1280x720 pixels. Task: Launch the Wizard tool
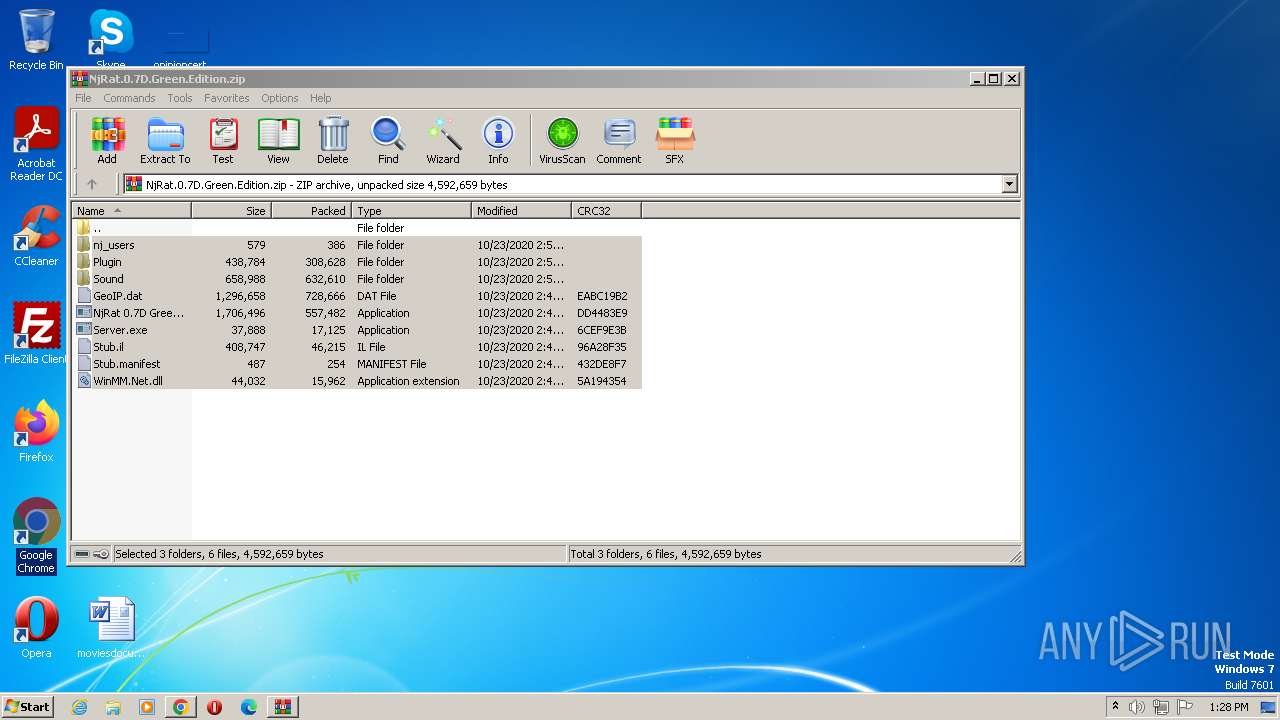(x=443, y=140)
